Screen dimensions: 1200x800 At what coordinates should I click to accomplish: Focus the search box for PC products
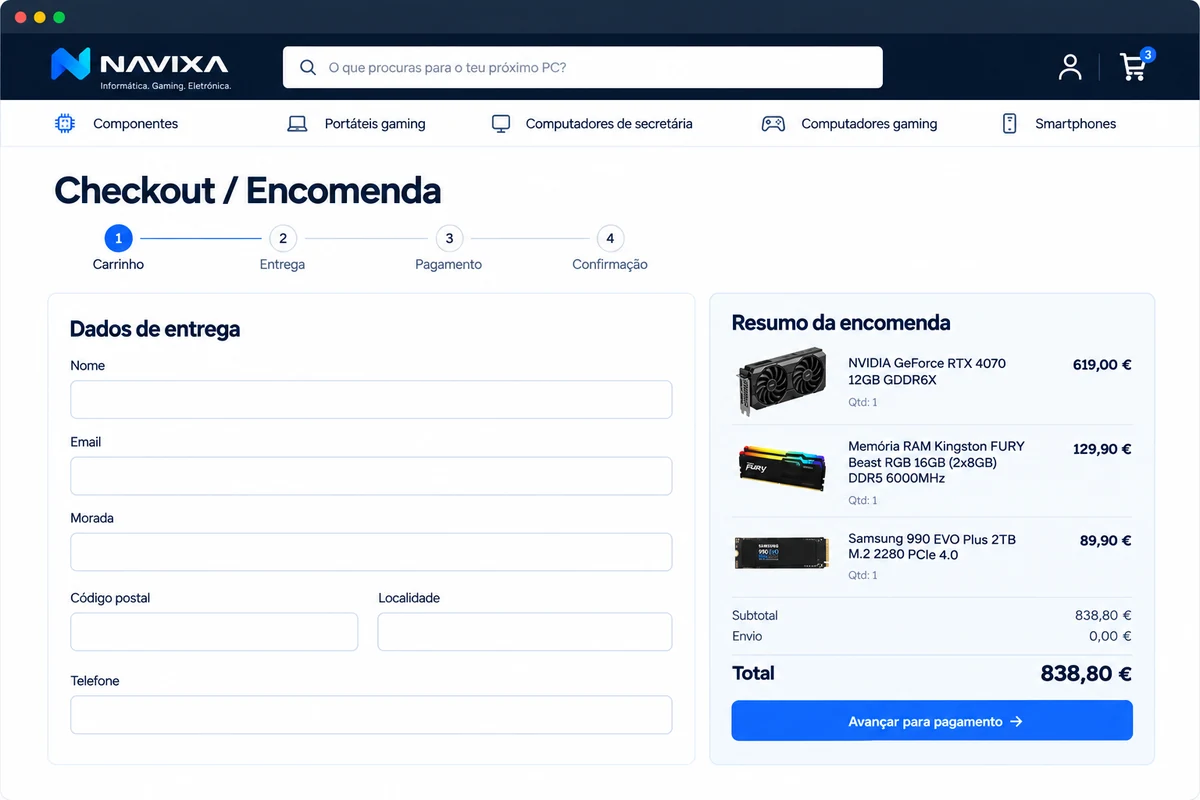pos(583,68)
